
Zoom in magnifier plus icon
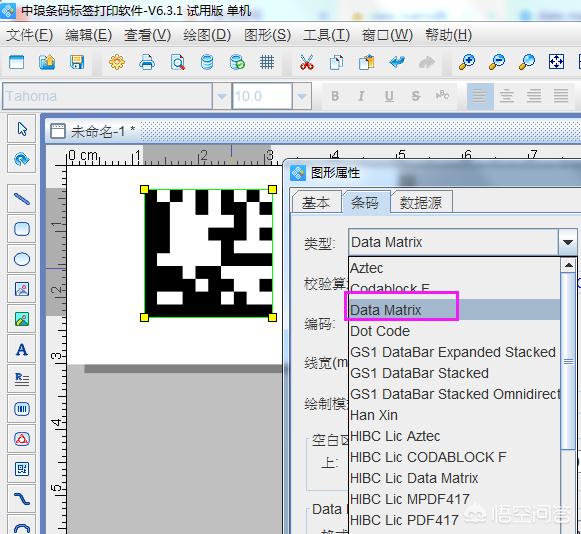[467, 62]
